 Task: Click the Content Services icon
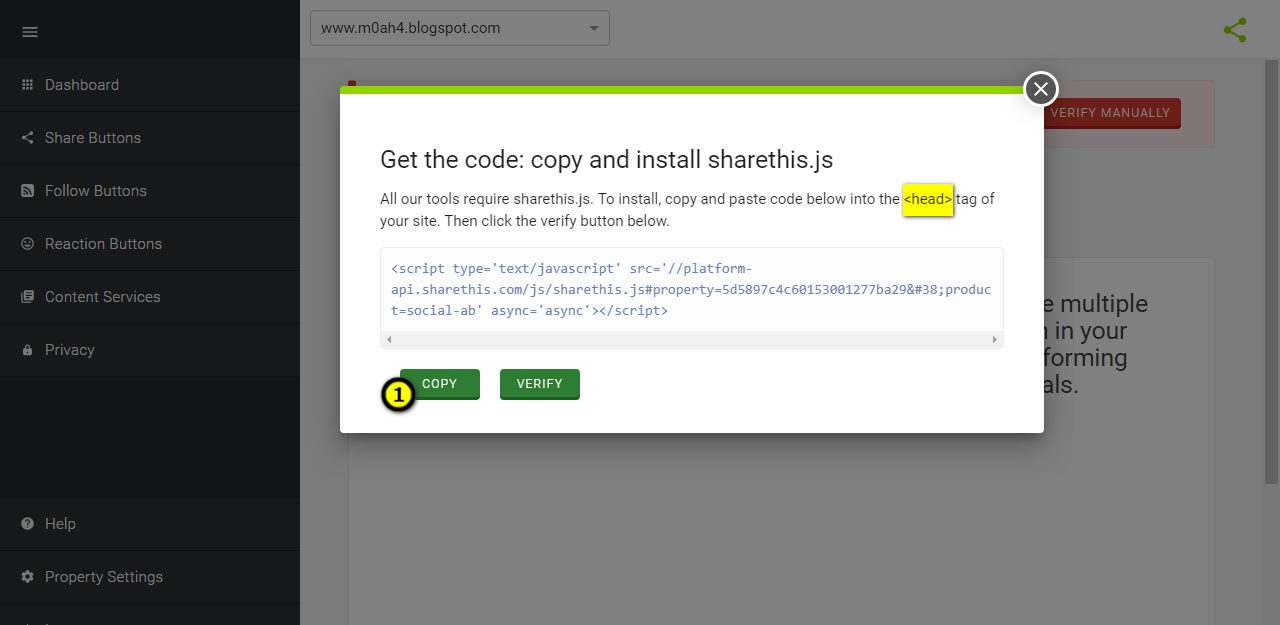pos(27,297)
